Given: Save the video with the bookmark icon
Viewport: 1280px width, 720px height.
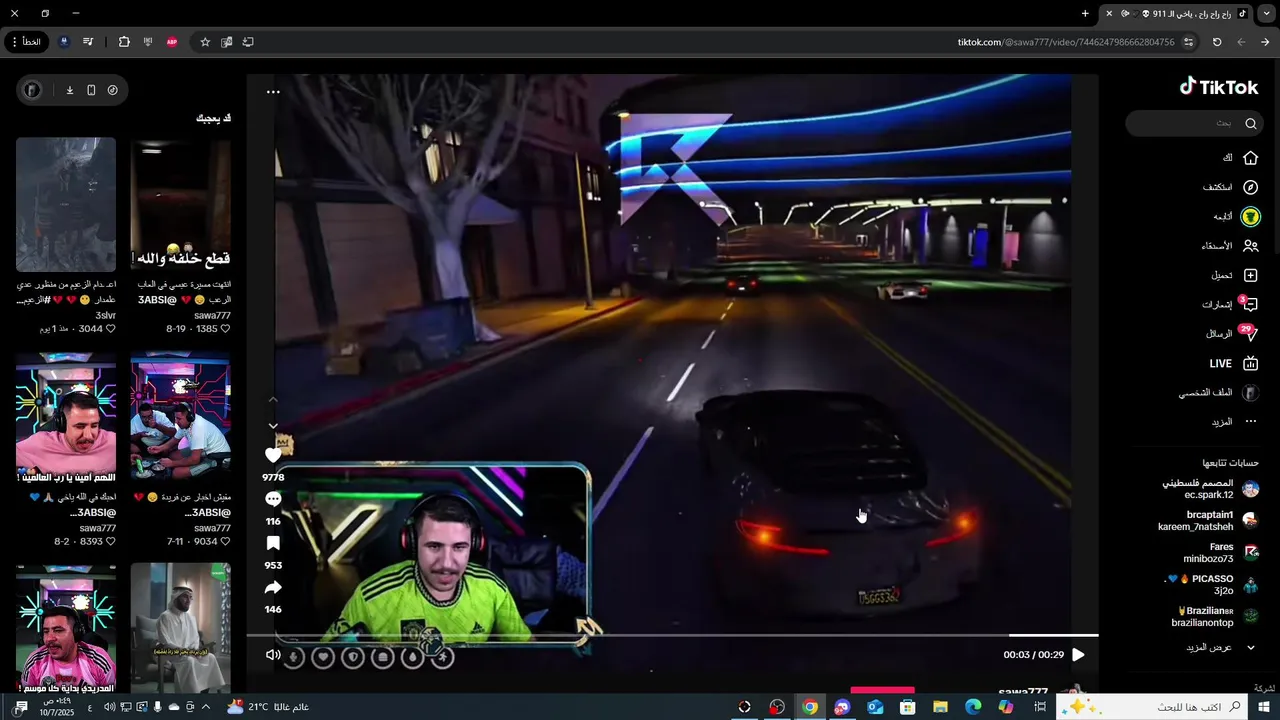Looking at the screenshot, I should (273, 543).
